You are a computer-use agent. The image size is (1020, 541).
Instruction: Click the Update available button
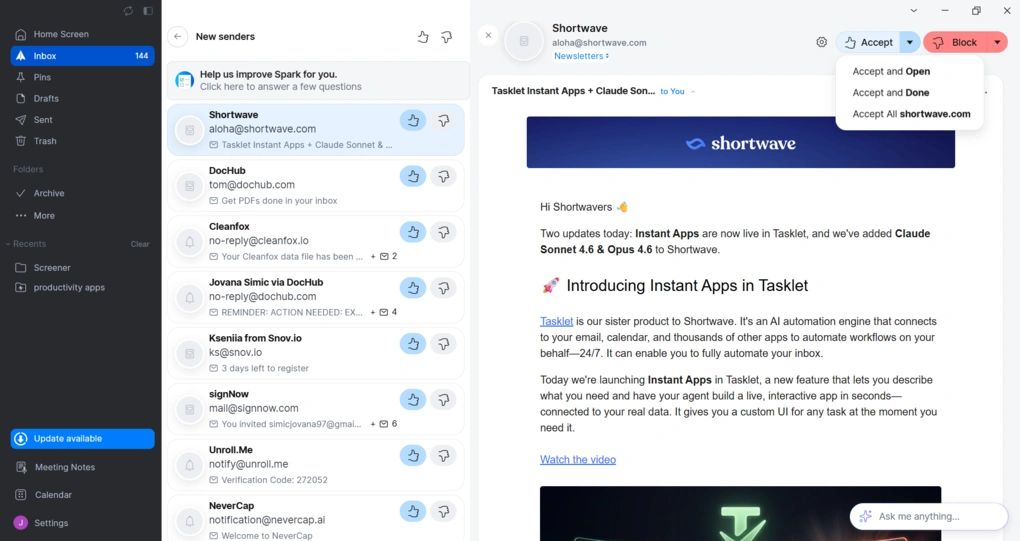[82, 439]
